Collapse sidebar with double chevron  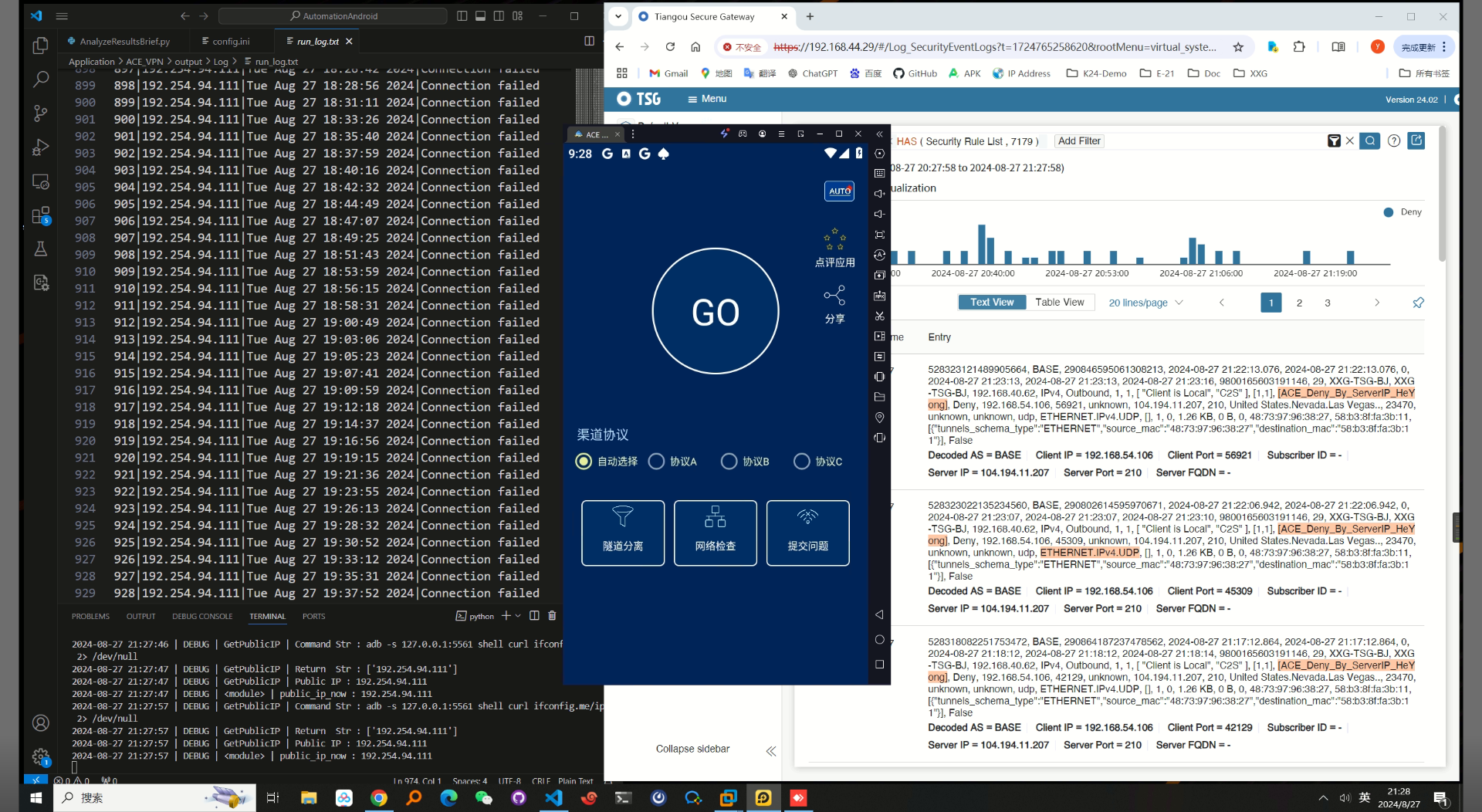coord(770,751)
